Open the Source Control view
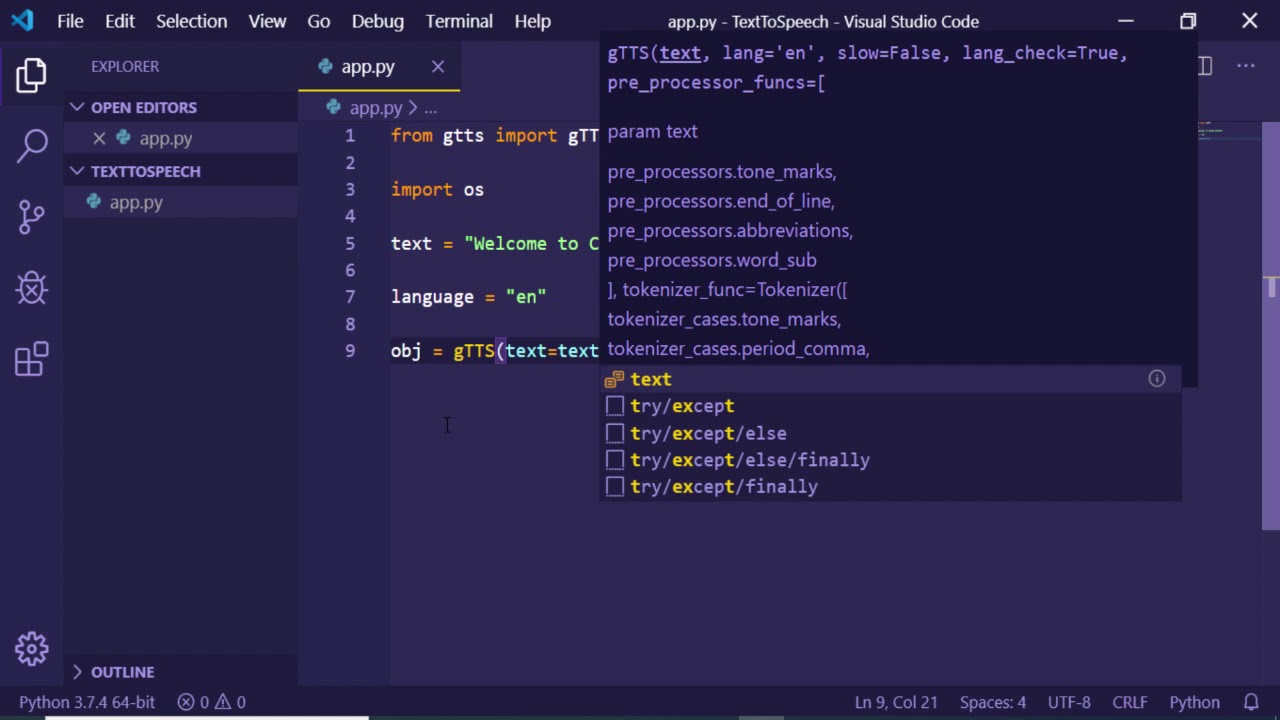The image size is (1280, 720). coord(31,216)
